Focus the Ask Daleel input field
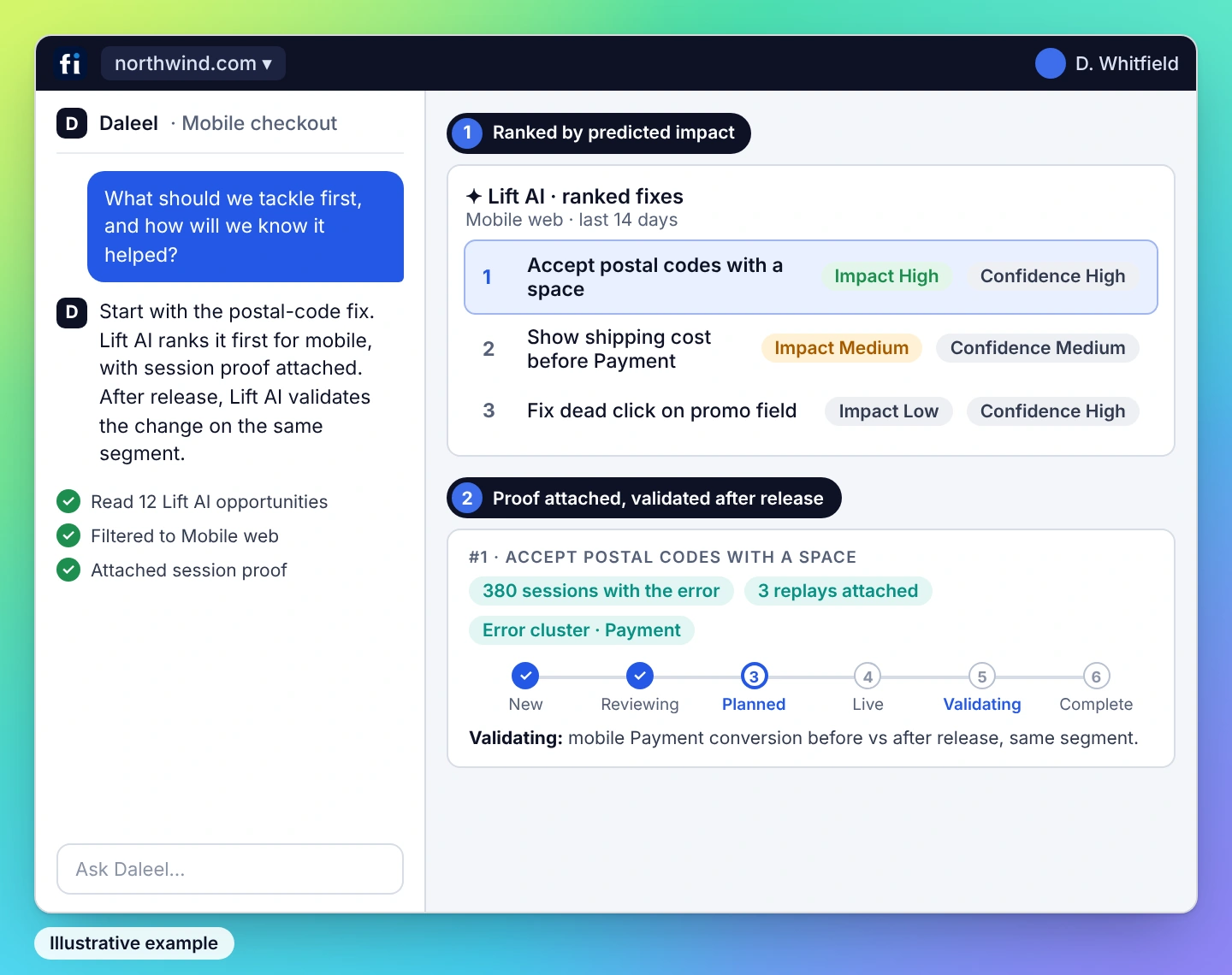This screenshot has height=975, width=1232. (230, 869)
